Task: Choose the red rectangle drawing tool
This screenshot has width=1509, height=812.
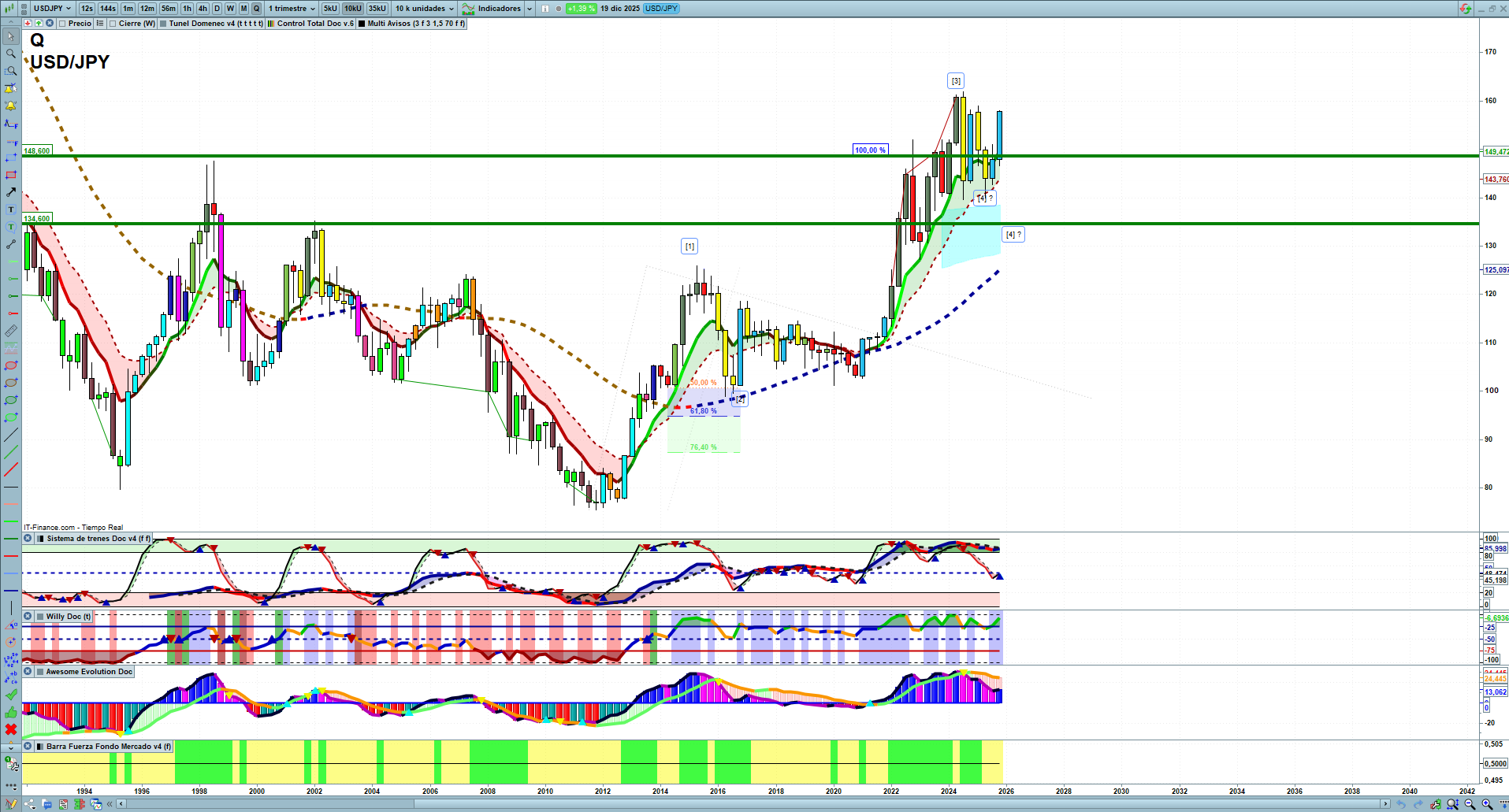Action: 11,175
